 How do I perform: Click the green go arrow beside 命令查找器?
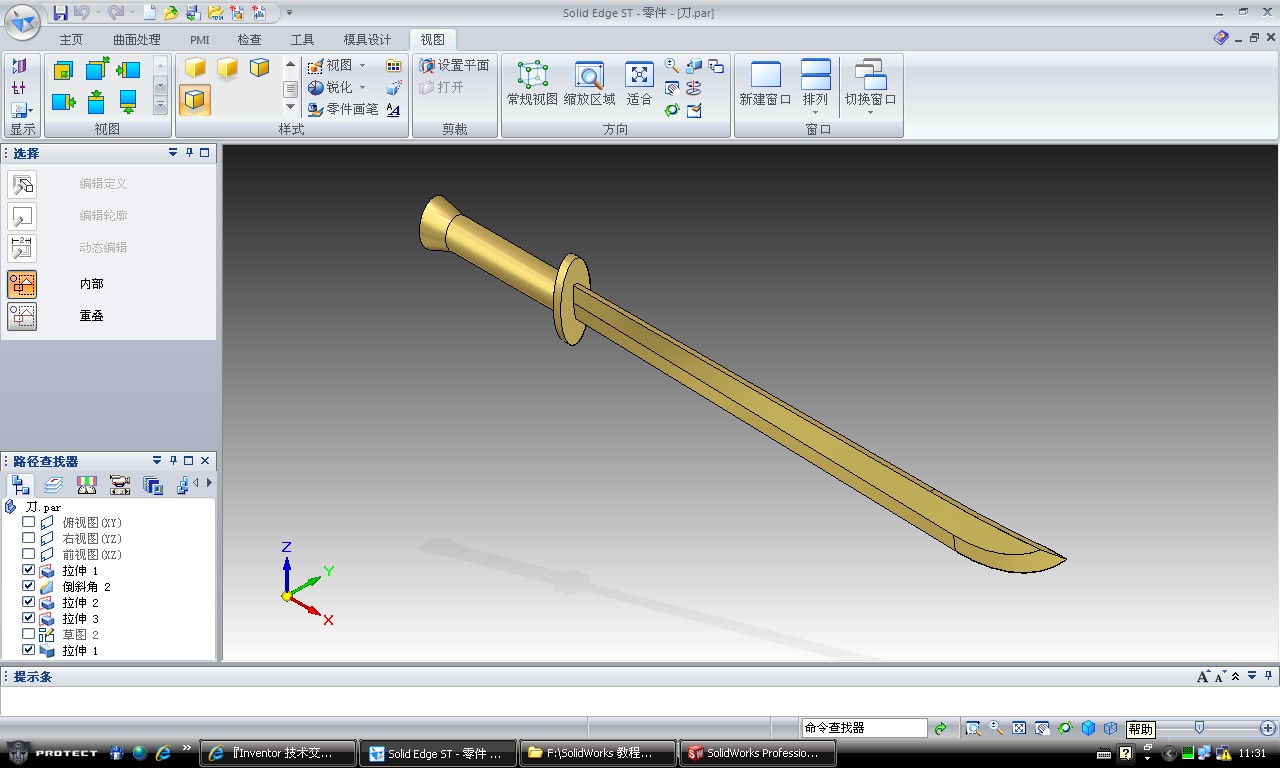(940, 728)
